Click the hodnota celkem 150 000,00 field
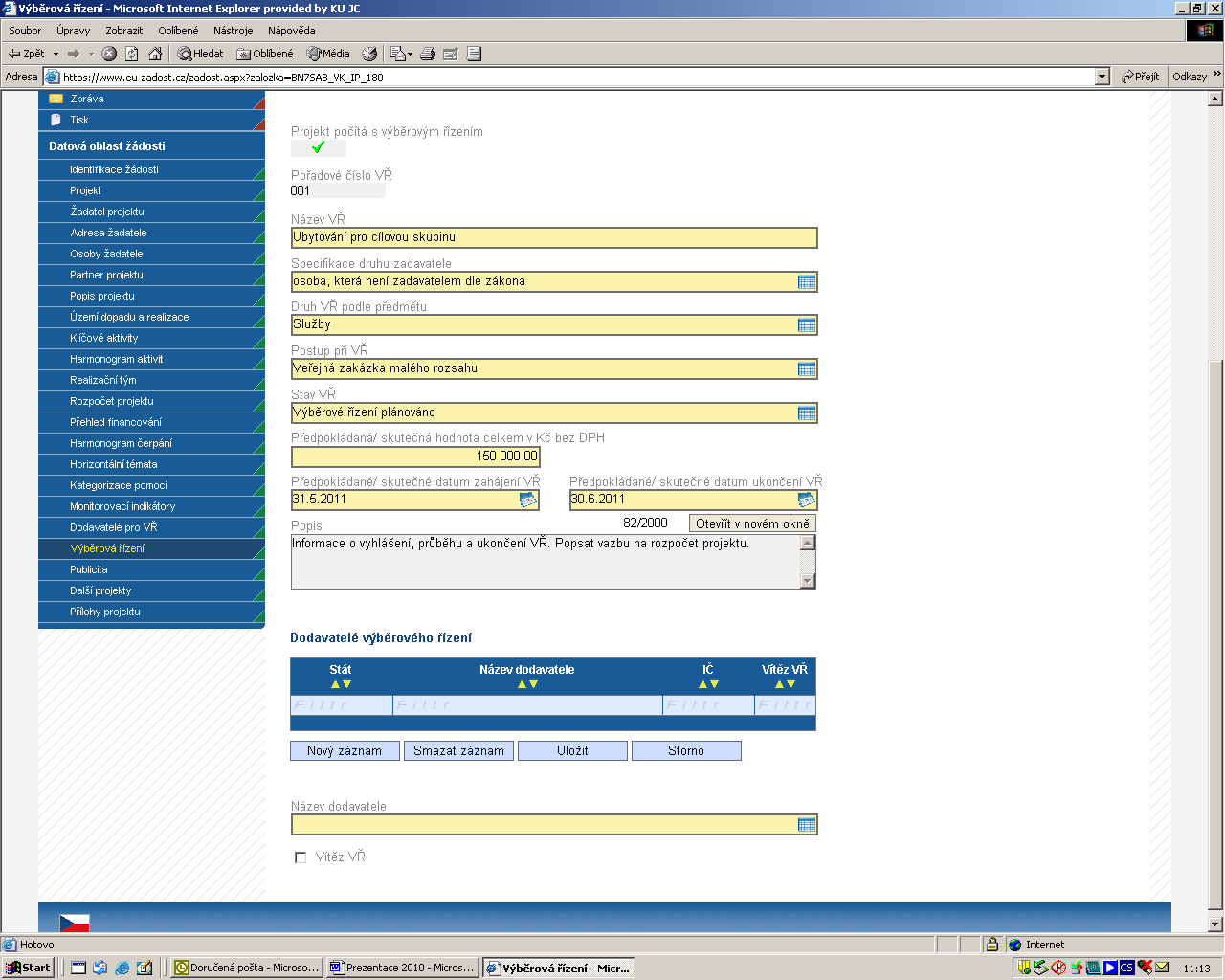 pos(415,457)
